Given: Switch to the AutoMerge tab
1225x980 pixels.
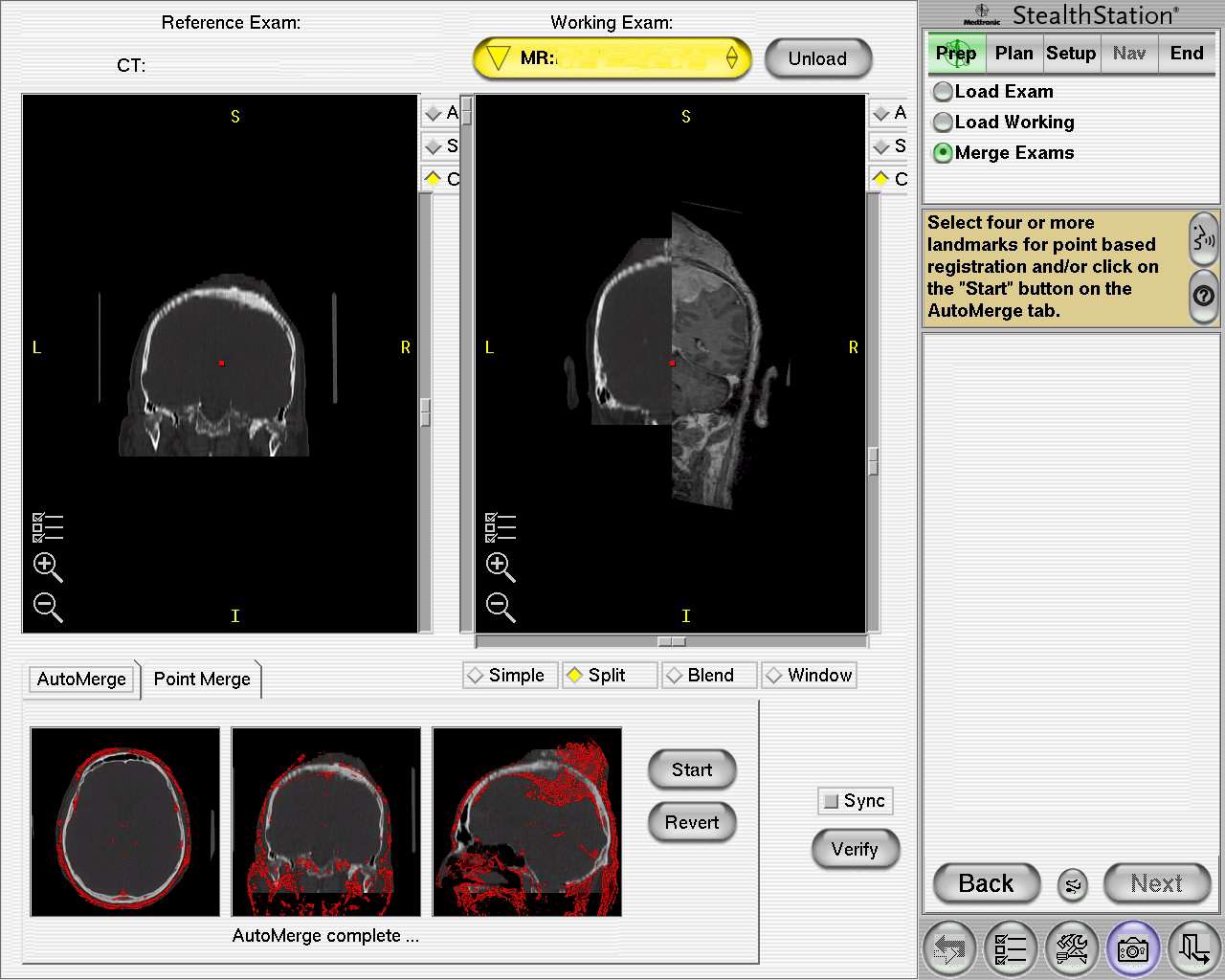Looking at the screenshot, I should 81,679.
